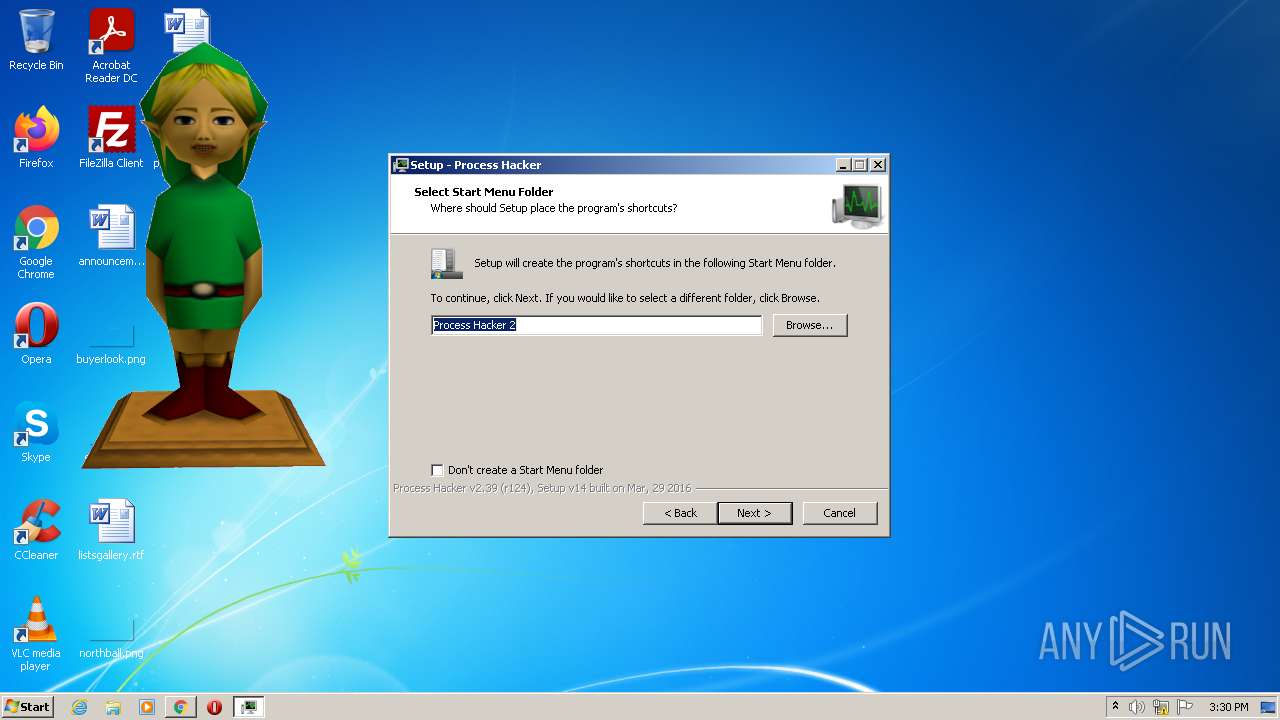Open the volume speaker tray icon
The height and width of the screenshot is (720, 1280).
click(1137, 707)
